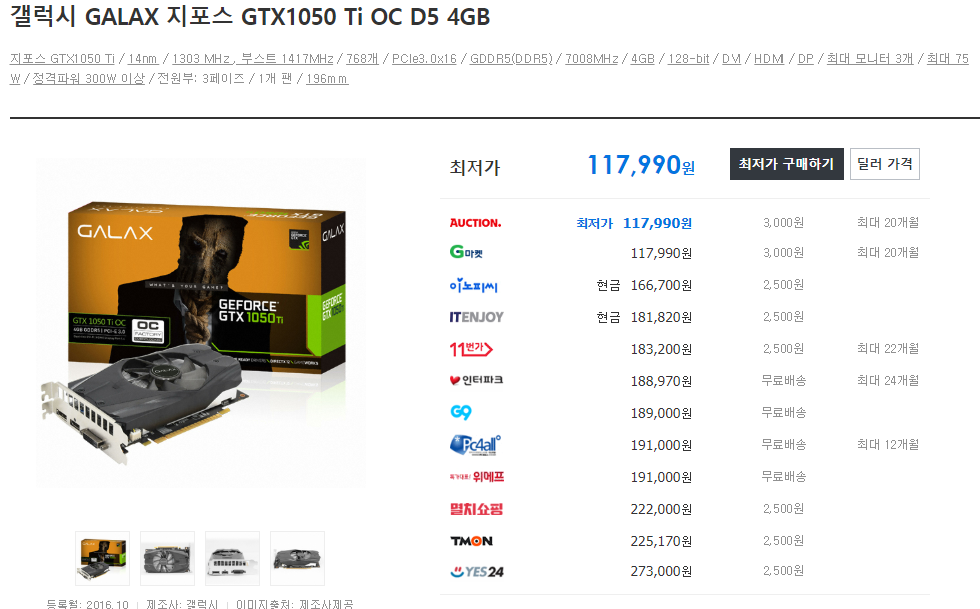
Task: Choose the G9 shop logo
Action: coord(461,413)
